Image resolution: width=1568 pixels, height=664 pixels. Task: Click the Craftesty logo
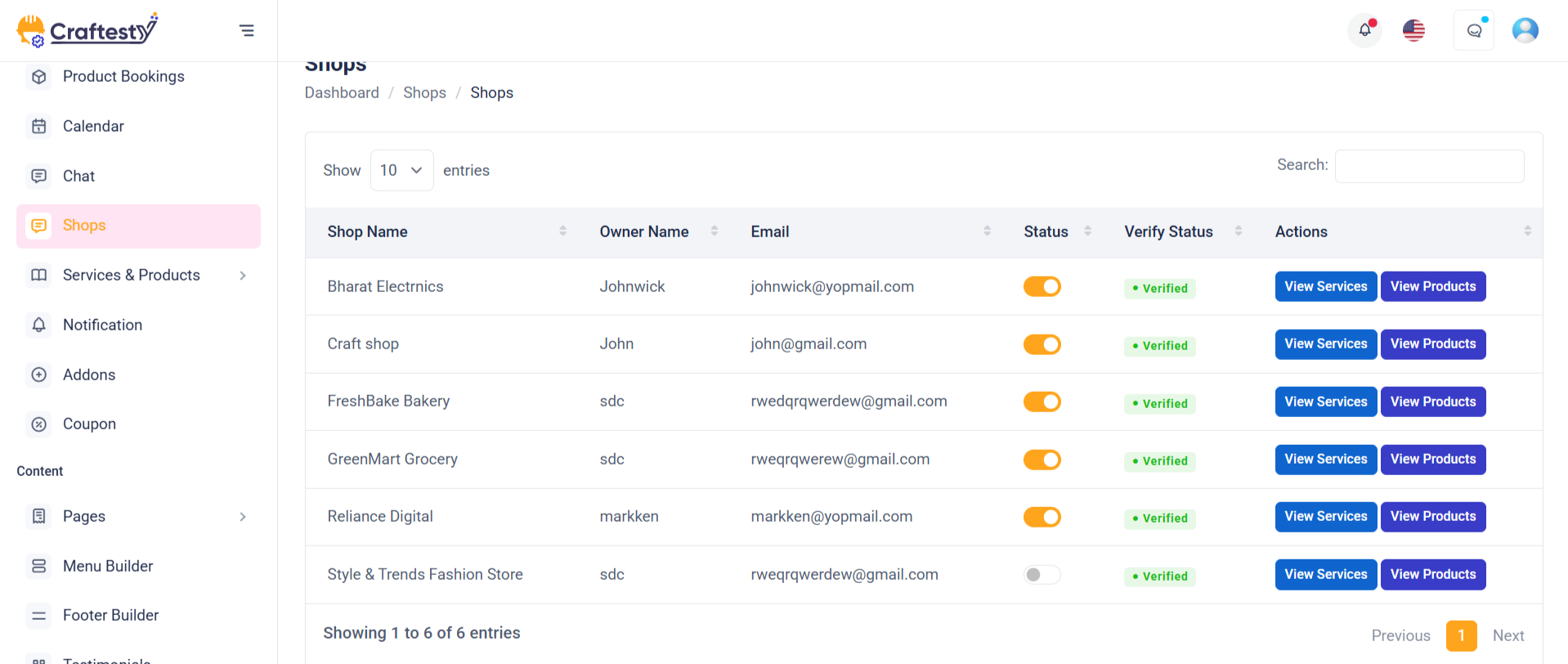pyautogui.click(x=87, y=30)
